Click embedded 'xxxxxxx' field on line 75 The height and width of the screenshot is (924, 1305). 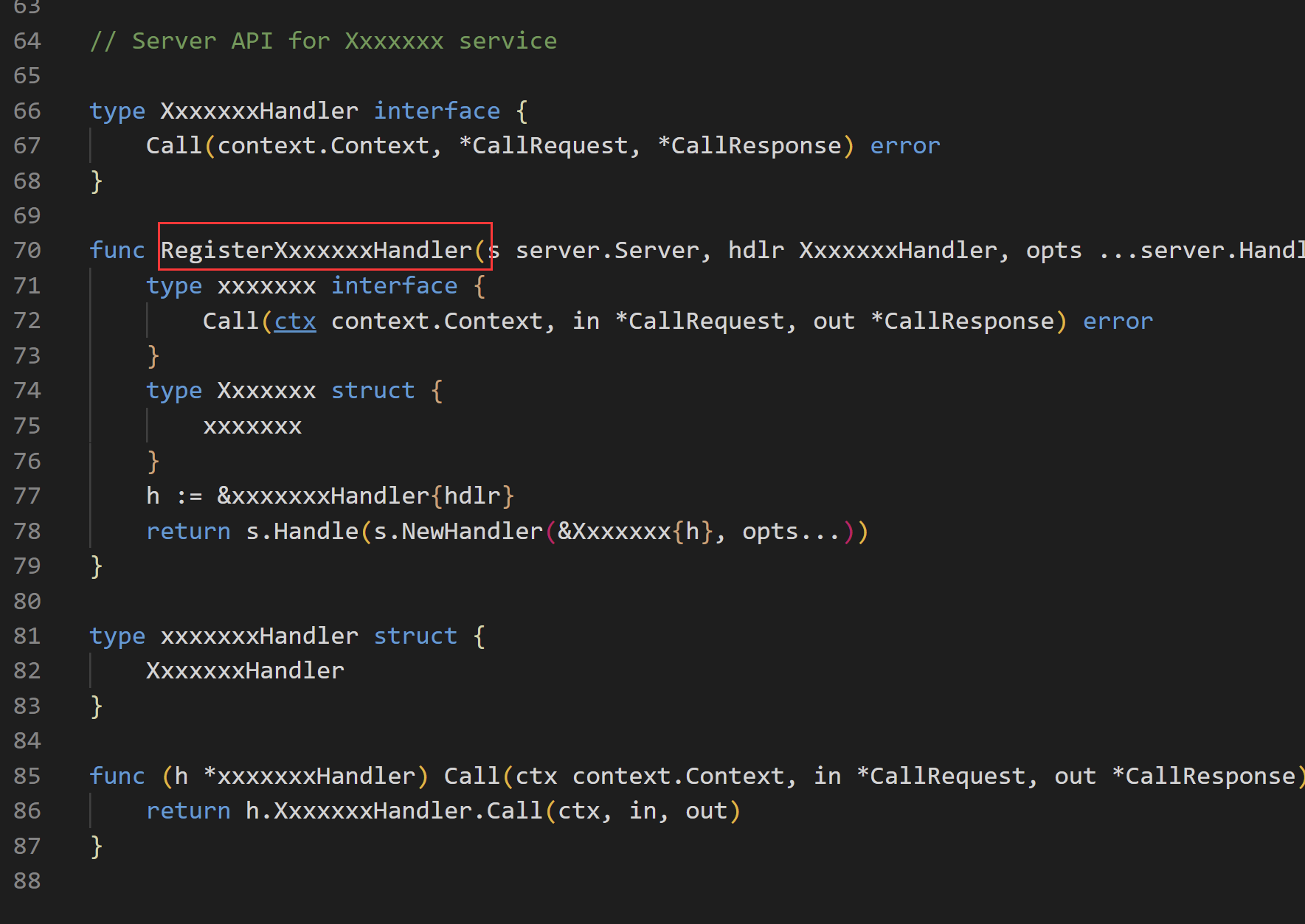(x=252, y=426)
